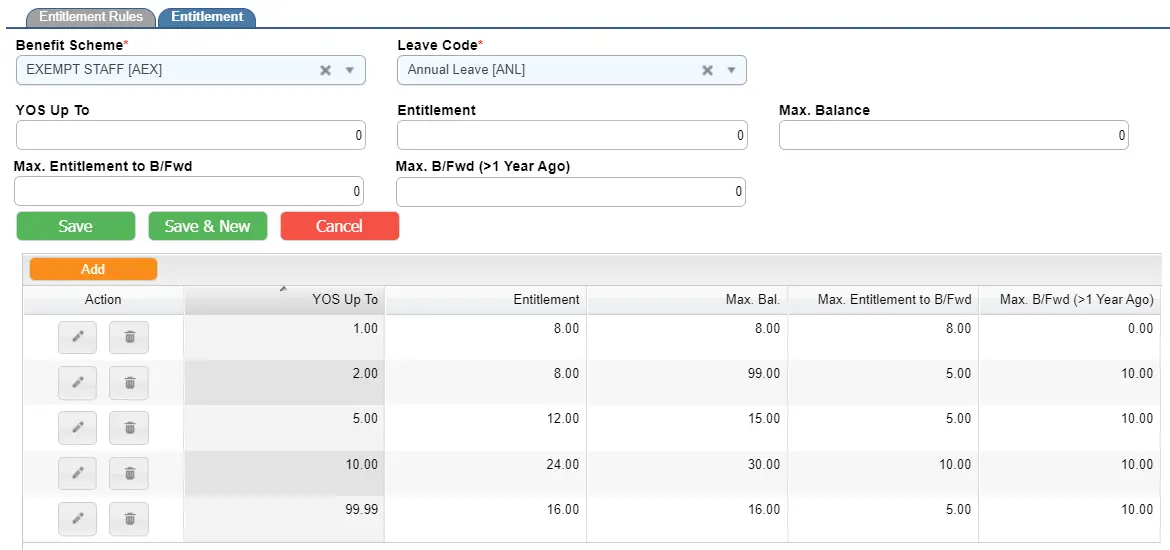This screenshot has height=550, width=1170.
Task: Select the 5.00 YOS Up To cell
Action: coord(284,428)
